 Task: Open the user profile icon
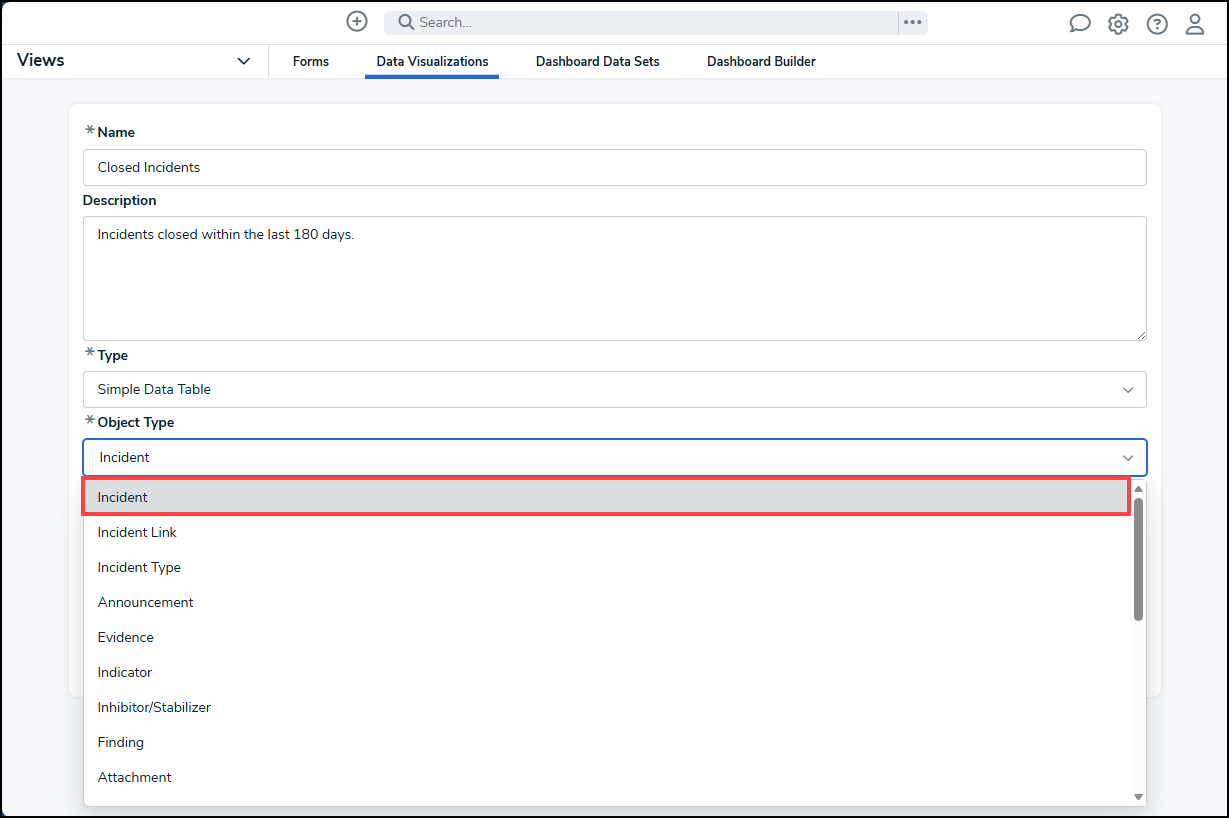coord(1195,24)
